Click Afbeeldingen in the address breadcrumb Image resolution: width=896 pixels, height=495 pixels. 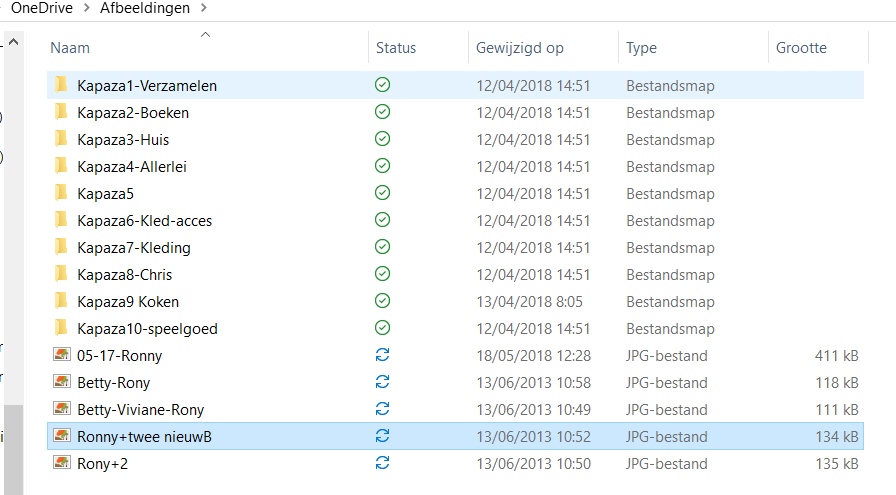tap(145, 8)
